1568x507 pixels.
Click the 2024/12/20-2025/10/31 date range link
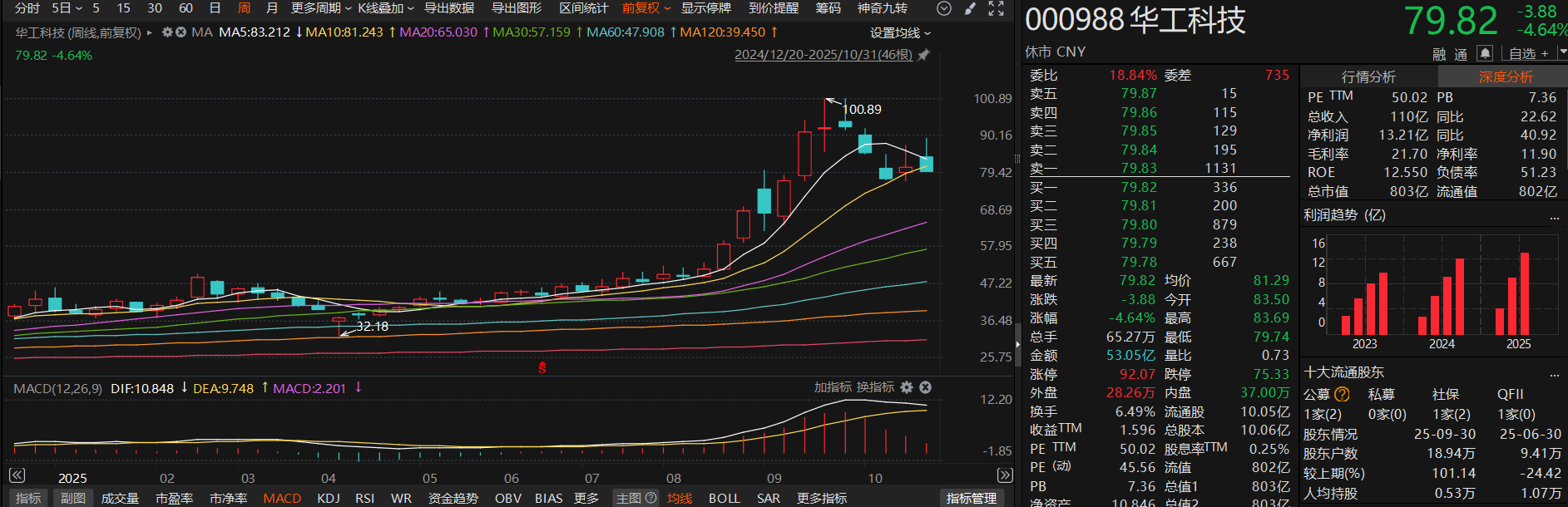point(823,55)
